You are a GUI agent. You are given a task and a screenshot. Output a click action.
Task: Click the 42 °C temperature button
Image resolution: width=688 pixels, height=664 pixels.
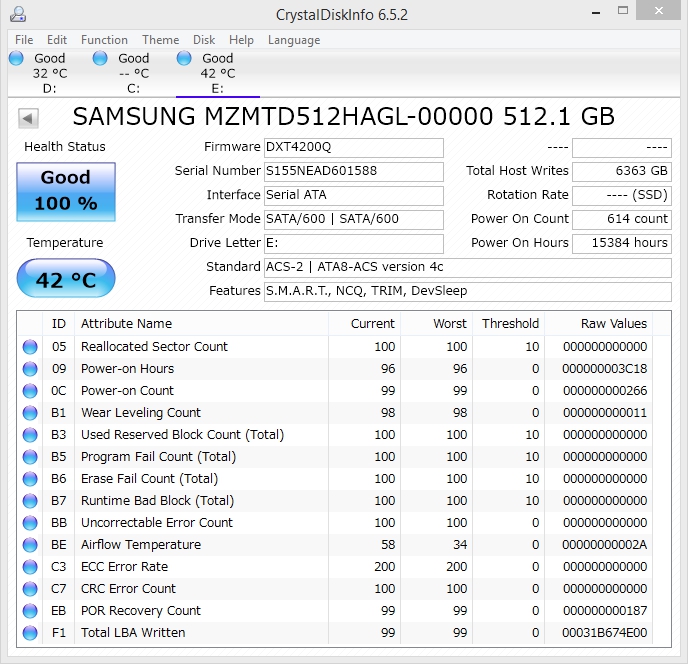pos(66,279)
